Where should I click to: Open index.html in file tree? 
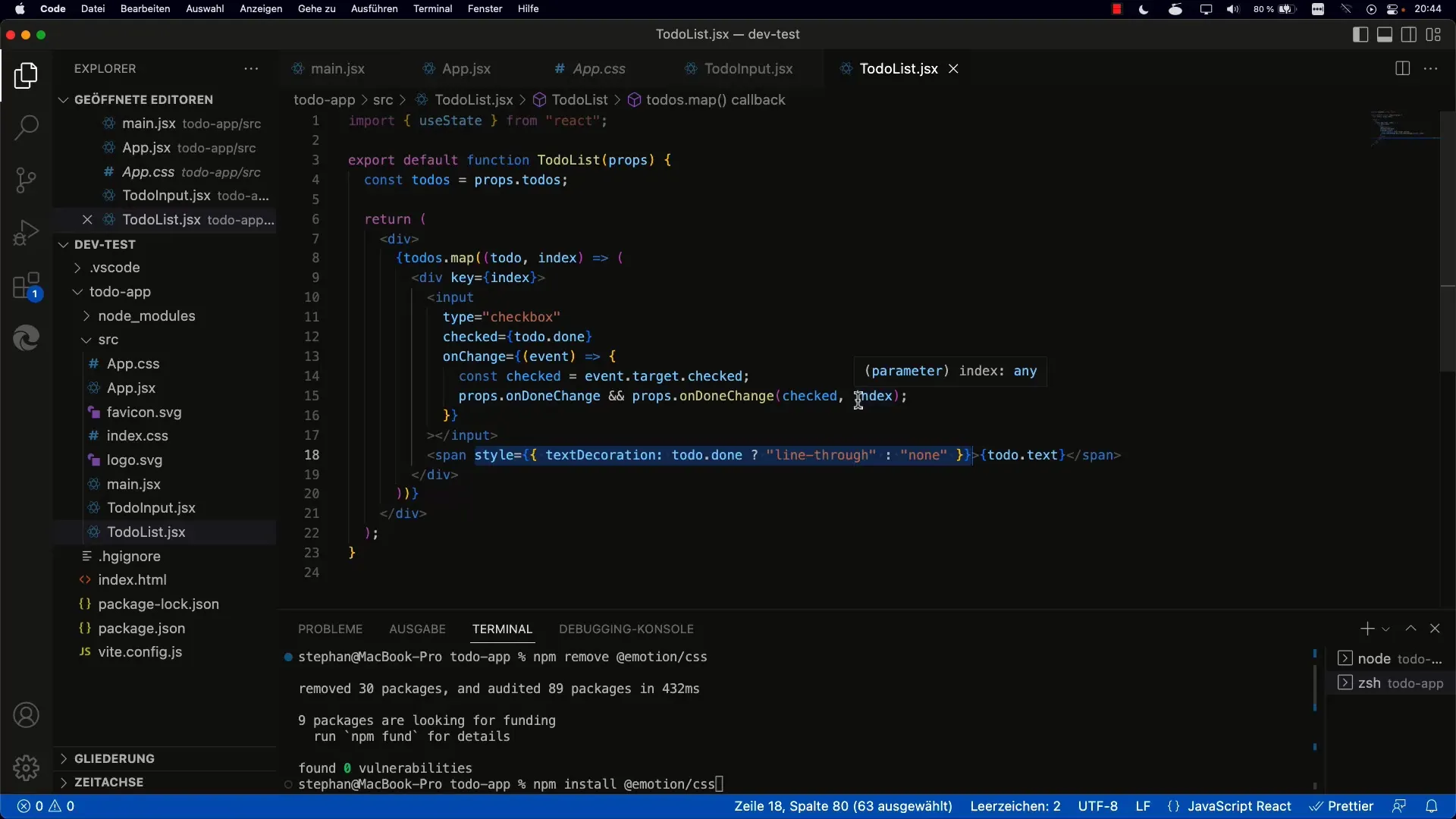[x=132, y=580]
